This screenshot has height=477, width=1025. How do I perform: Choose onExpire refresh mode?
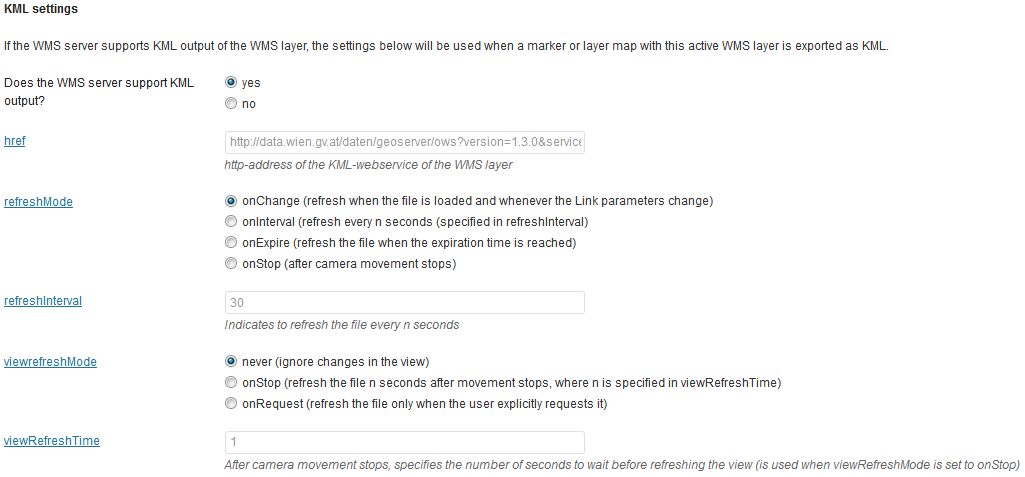[x=230, y=242]
